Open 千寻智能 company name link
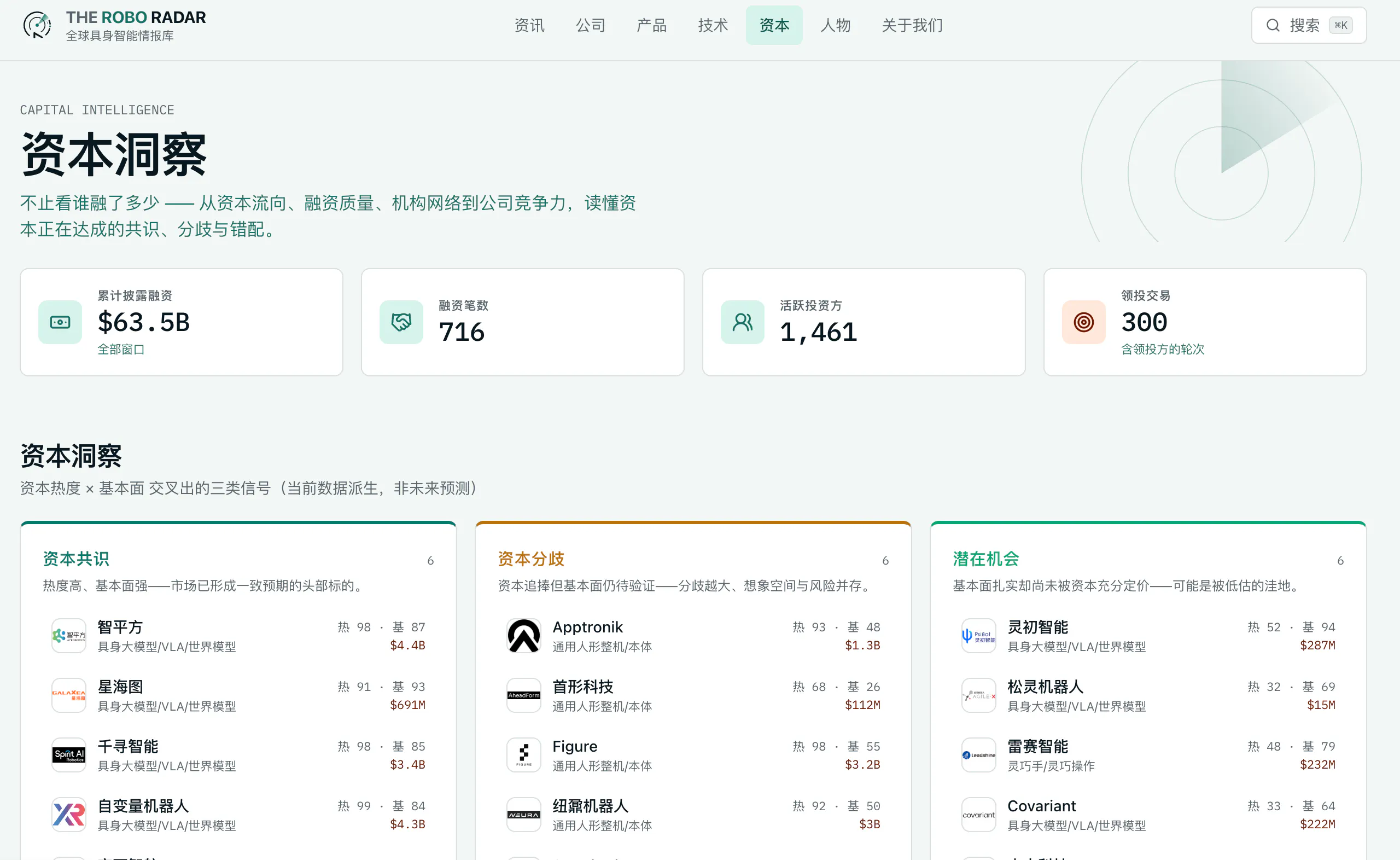Viewport: 1400px width, 860px height. [128, 746]
